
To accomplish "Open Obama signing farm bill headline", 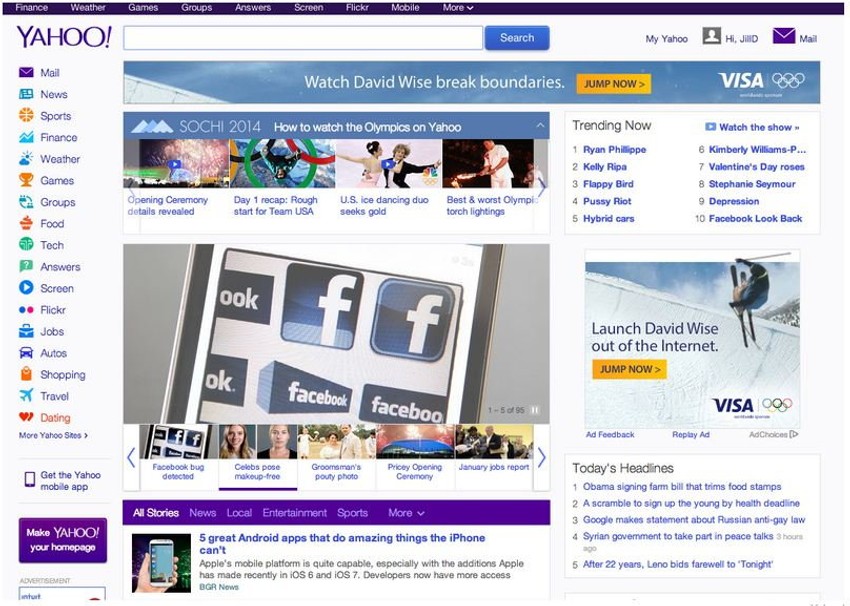I will 682,487.
